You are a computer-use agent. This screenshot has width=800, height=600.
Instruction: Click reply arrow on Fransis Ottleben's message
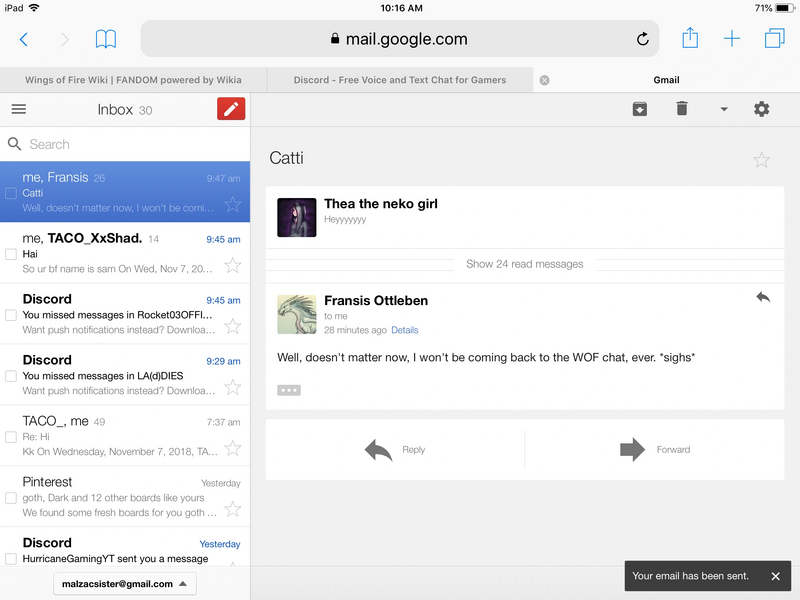pos(763,297)
